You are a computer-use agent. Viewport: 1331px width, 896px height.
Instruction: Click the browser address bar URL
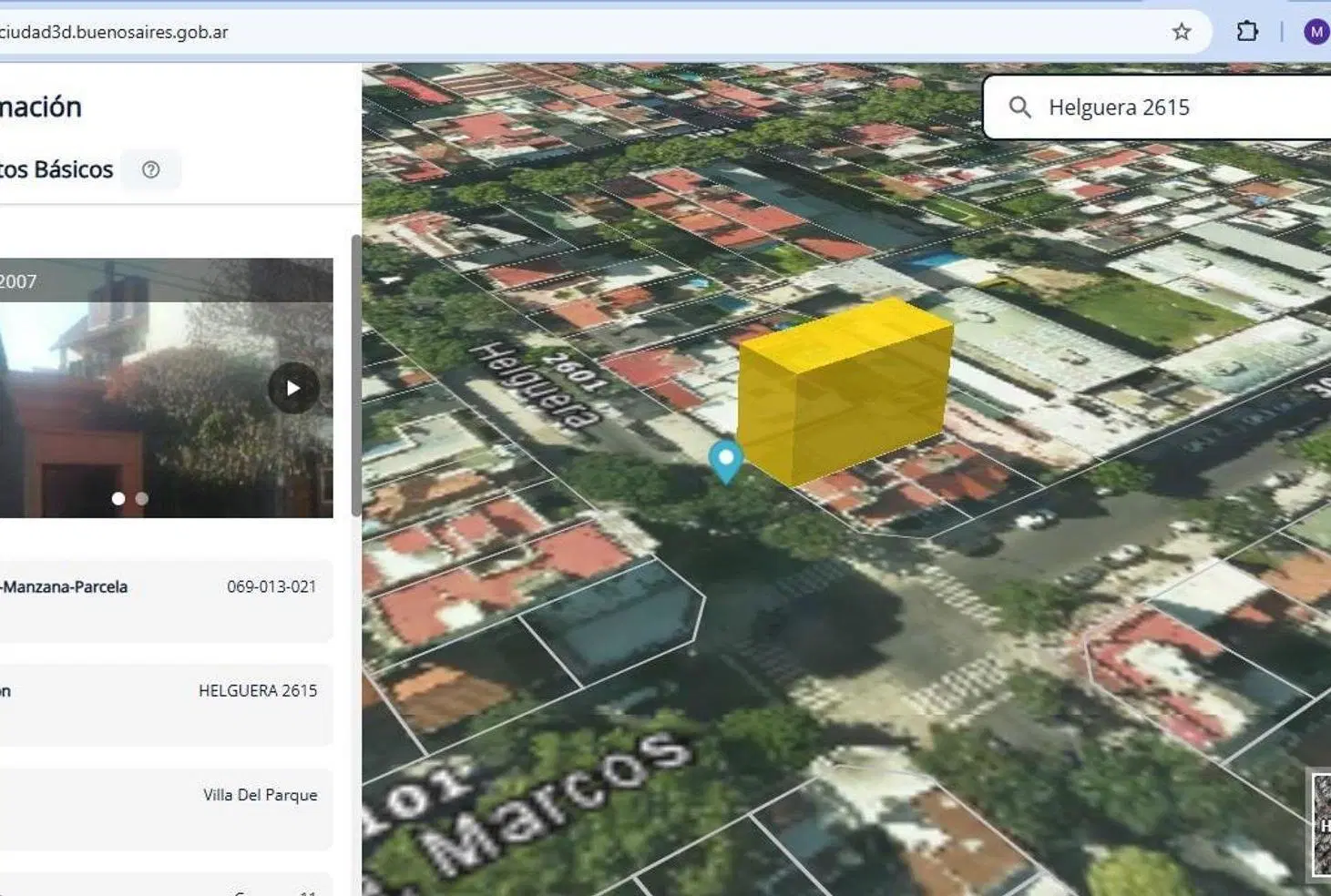(x=114, y=32)
